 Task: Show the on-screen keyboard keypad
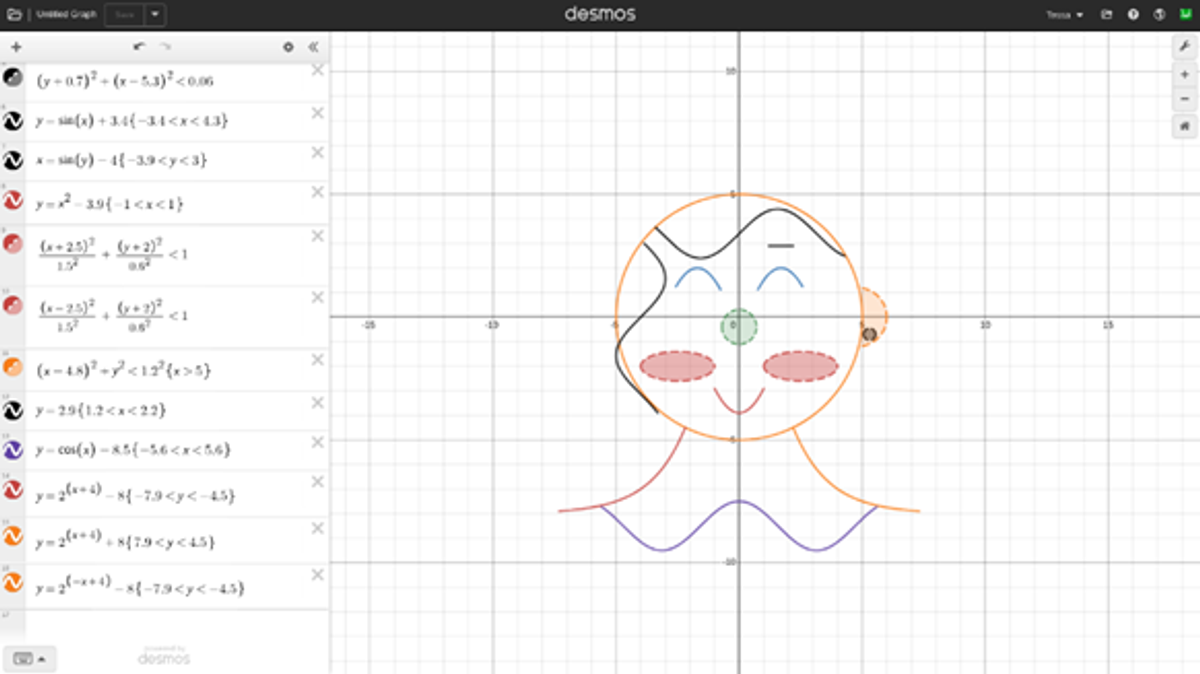point(29,658)
